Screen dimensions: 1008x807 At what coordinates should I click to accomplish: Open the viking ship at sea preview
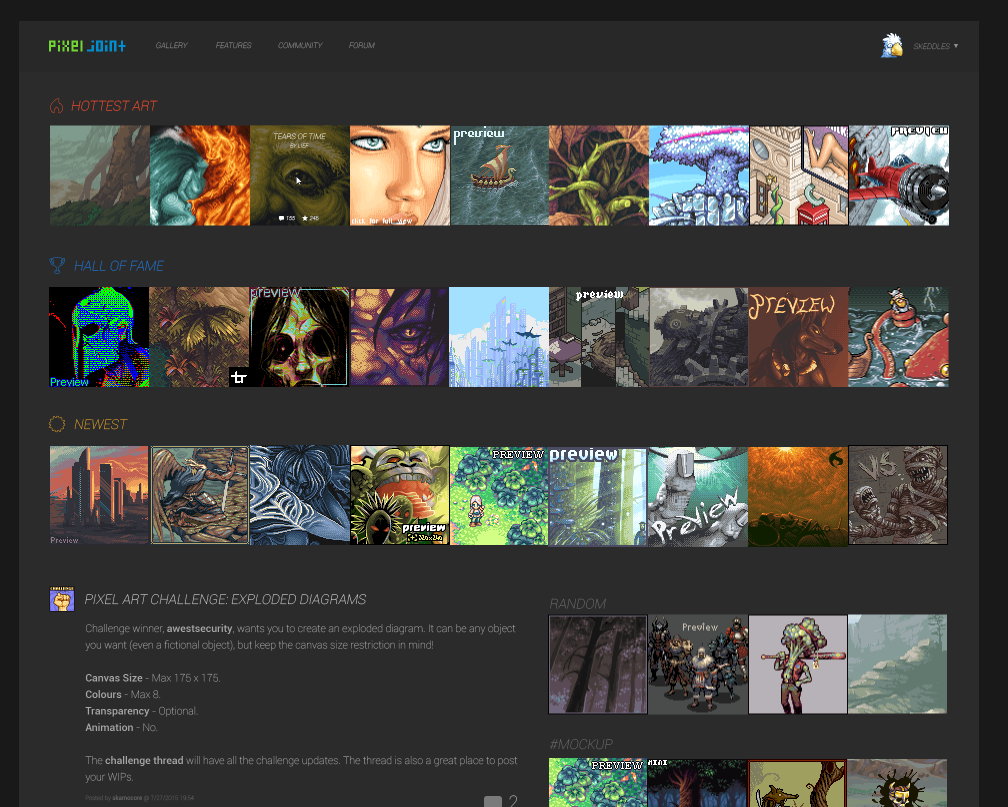[500, 176]
